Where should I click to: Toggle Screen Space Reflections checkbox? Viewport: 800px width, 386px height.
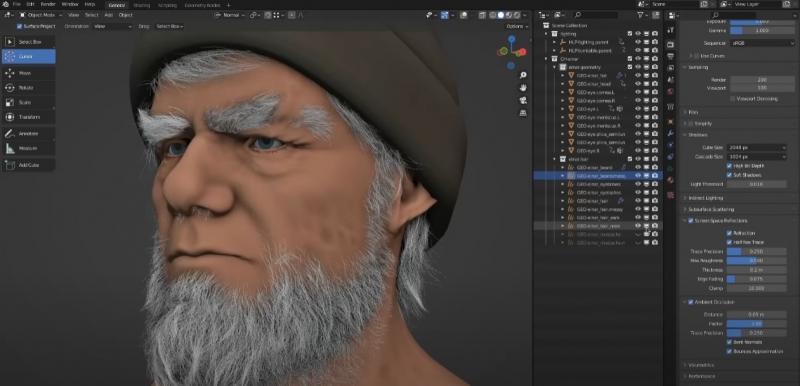[691, 221]
